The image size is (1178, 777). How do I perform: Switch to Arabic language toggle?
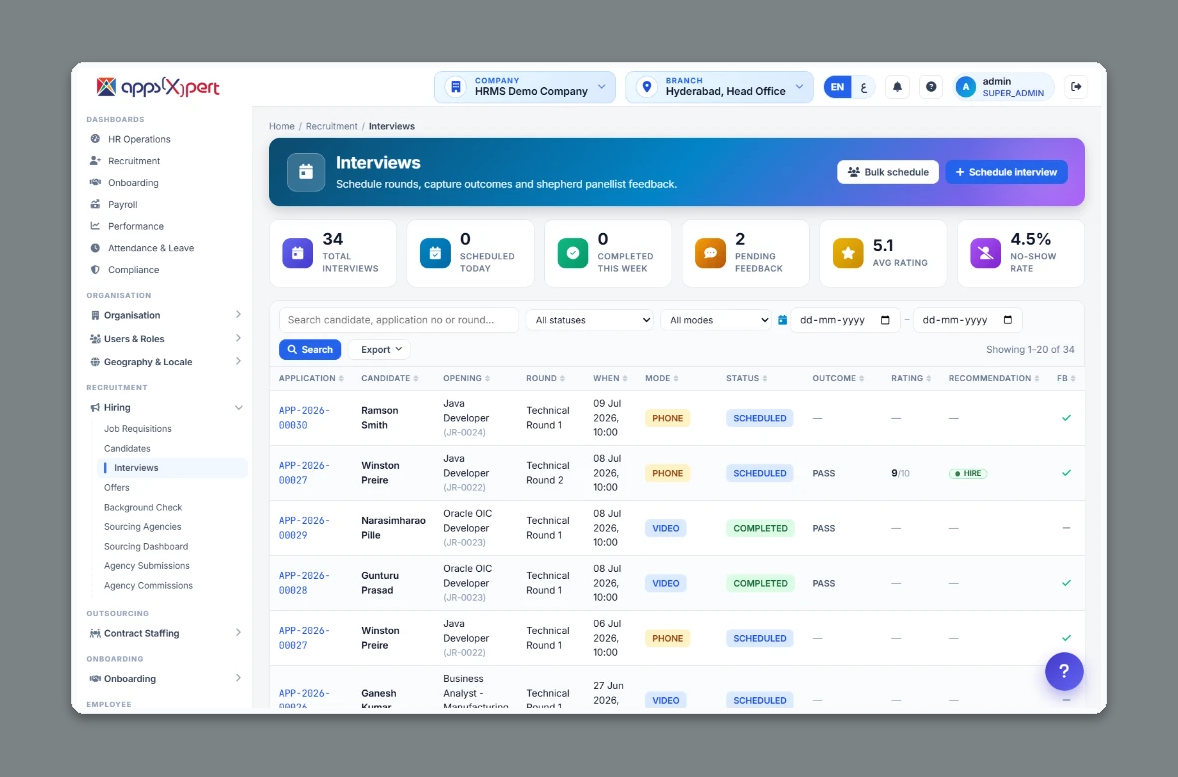(863, 87)
